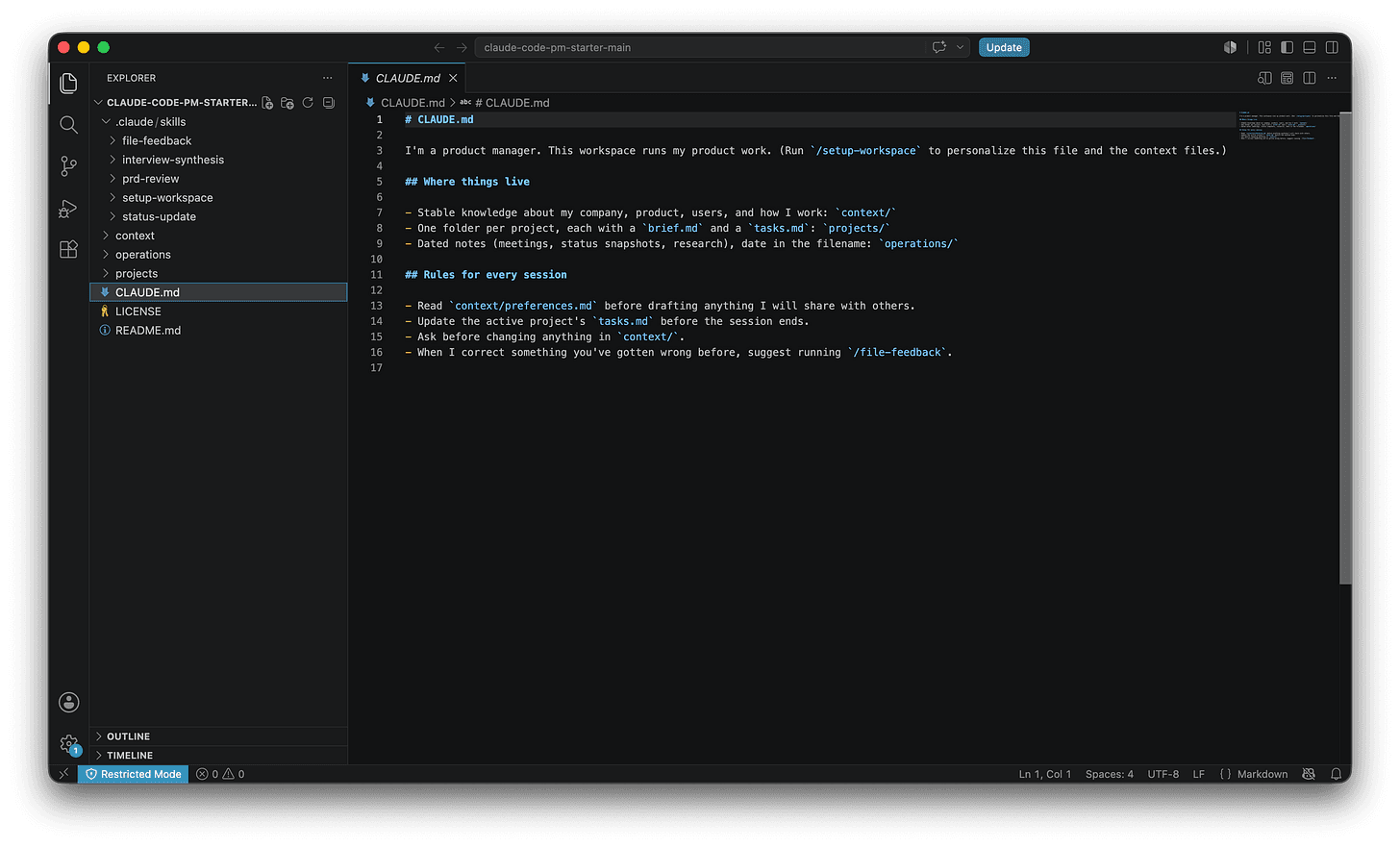This screenshot has width=1400, height=847.
Task: Collapse the CLAUDE-CODE-PM-STARTER root folder
Action: coord(175,103)
